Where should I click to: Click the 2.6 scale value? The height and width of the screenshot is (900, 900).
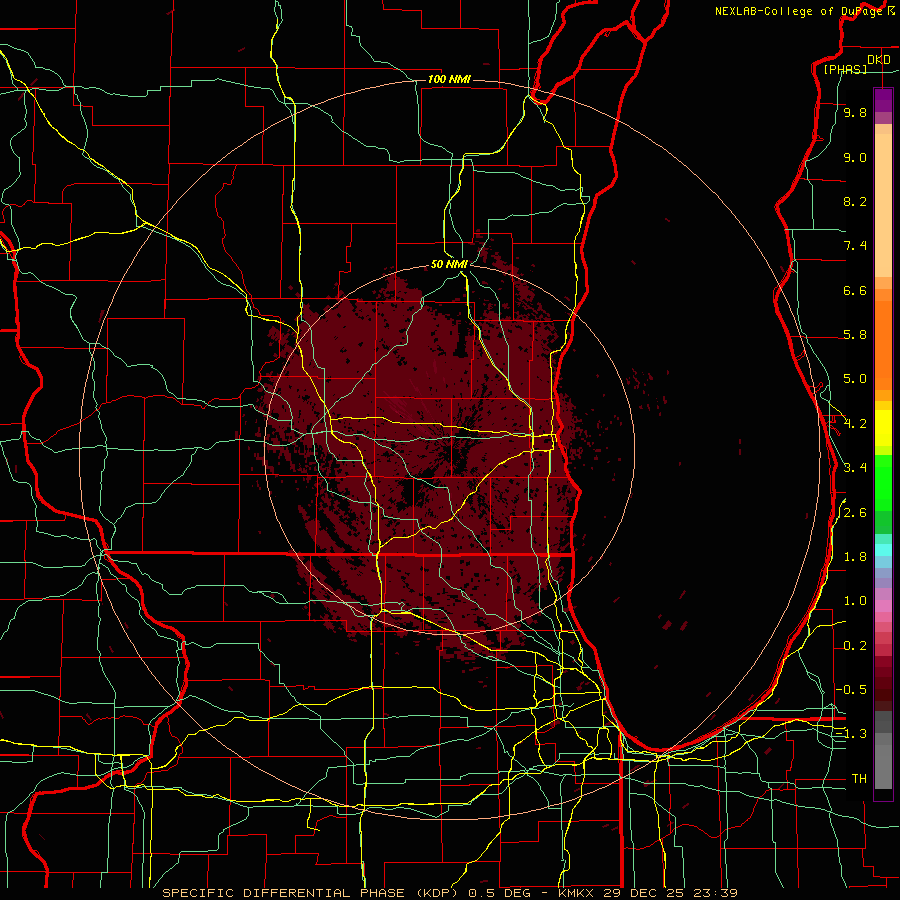tap(855, 513)
